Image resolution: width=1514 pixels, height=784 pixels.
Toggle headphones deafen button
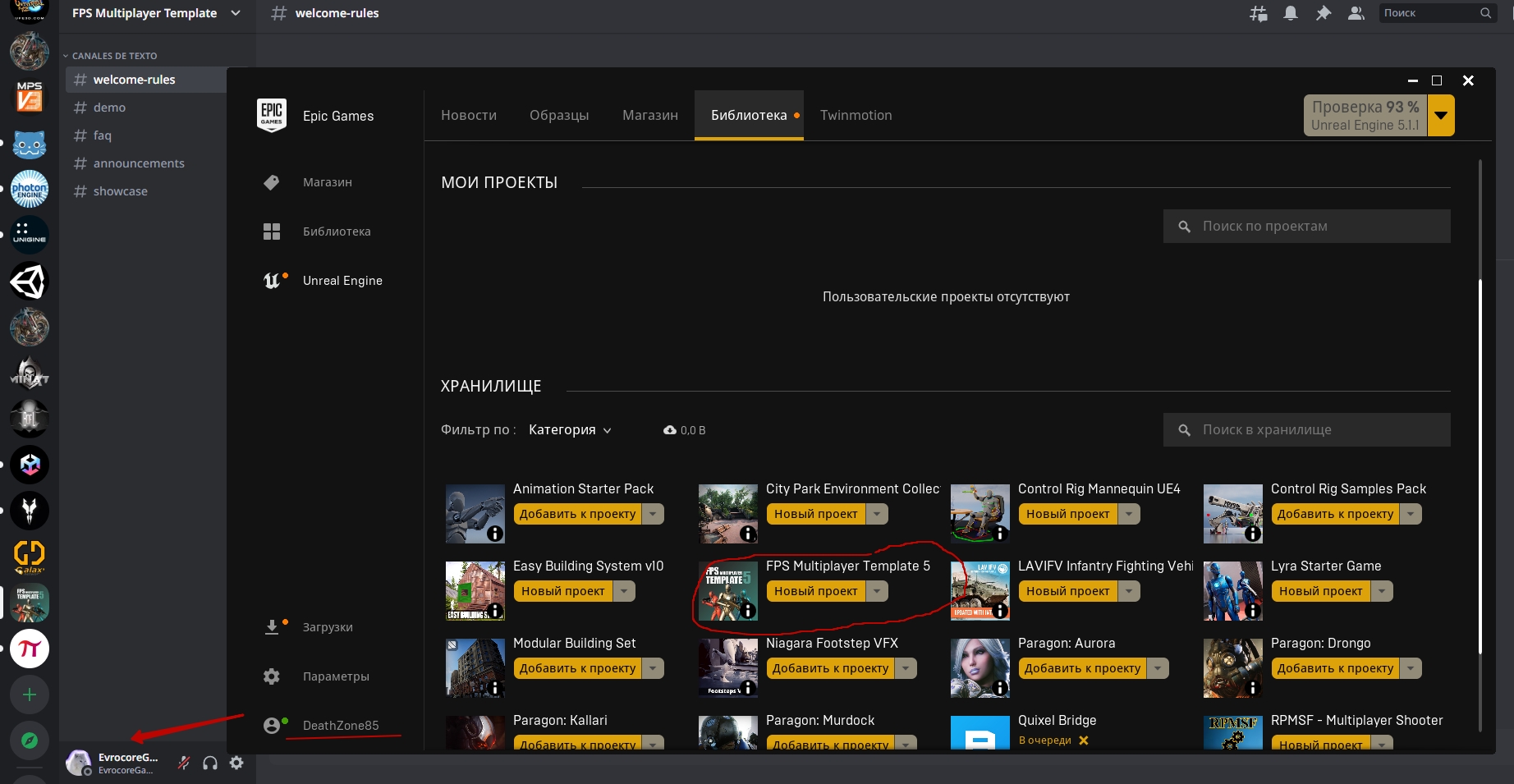tap(210, 763)
